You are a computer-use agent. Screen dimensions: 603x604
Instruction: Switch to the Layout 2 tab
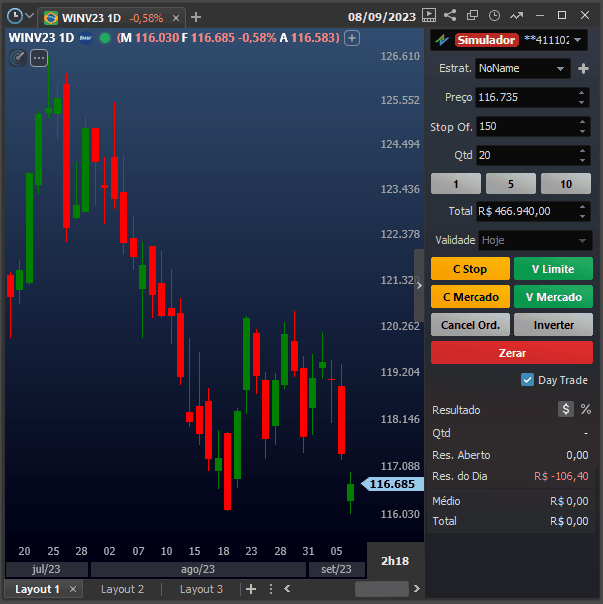click(122, 589)
